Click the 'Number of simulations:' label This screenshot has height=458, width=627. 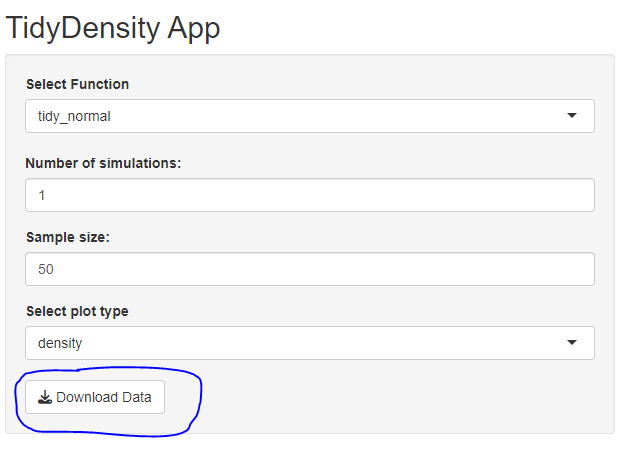[103, 163]
